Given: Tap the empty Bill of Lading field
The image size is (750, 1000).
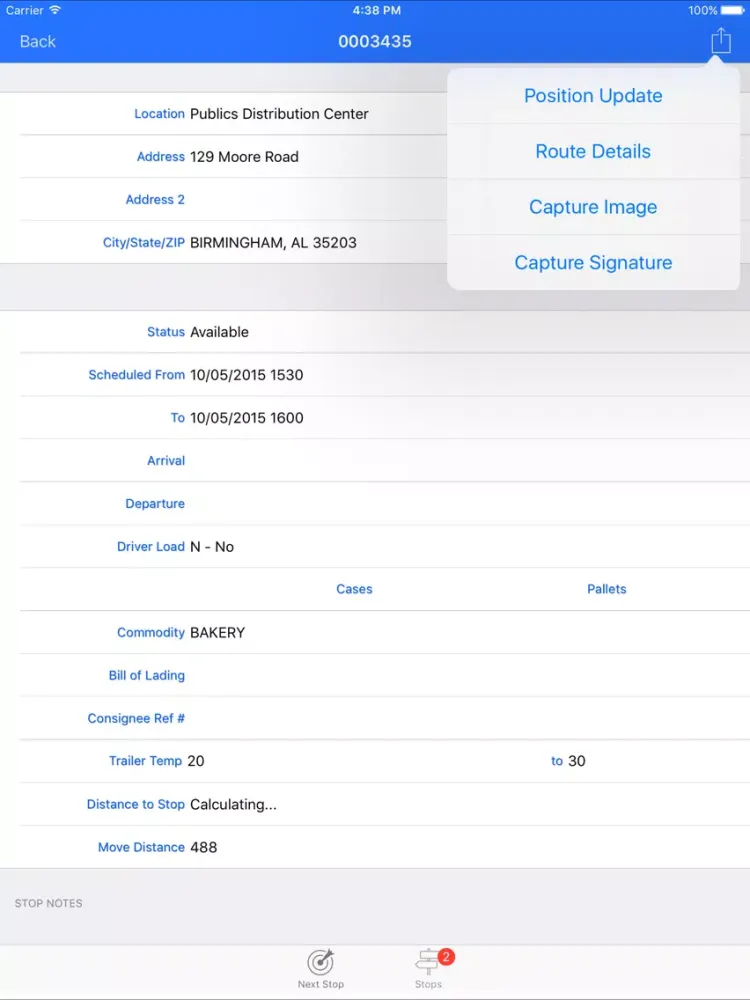Looking at the screenshot, I should pos(383,675).
